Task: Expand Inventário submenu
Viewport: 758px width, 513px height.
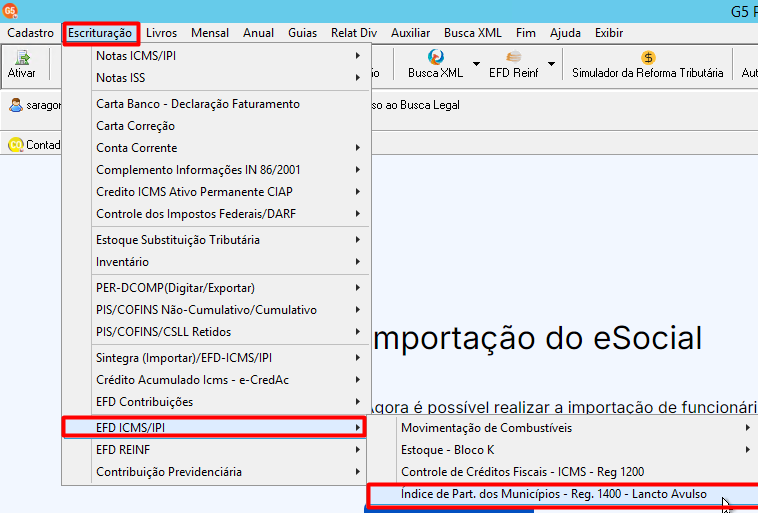Action: coord(216,262)
